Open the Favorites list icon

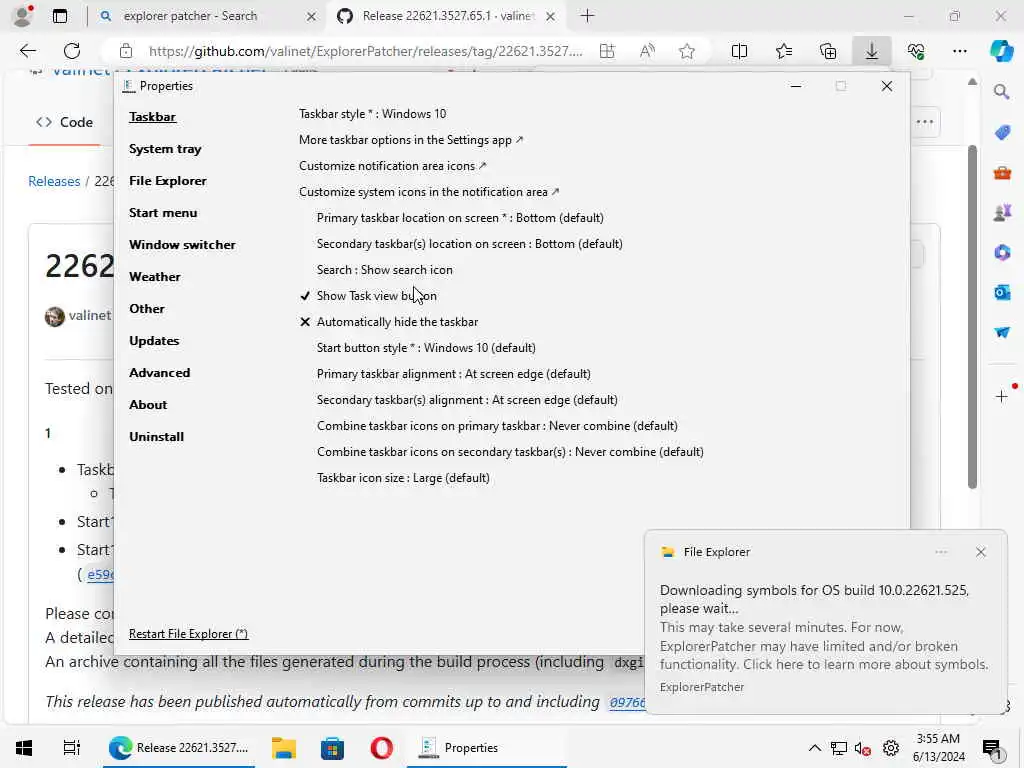[784, 51]
